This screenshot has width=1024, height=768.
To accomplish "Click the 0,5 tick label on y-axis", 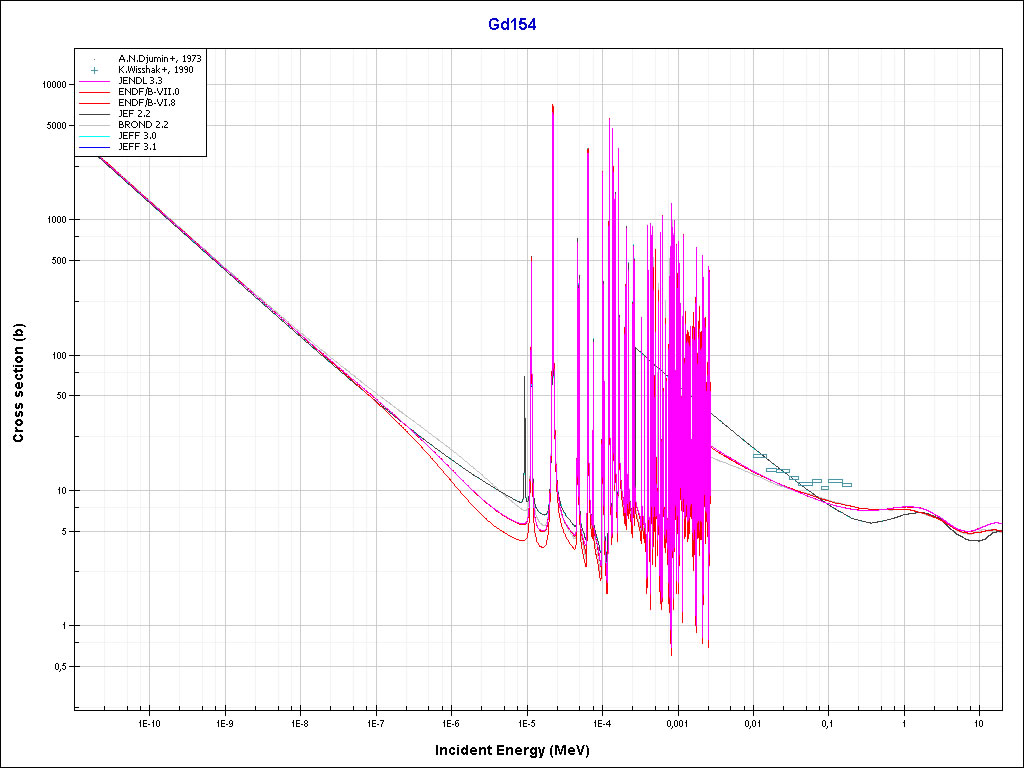I will point(59,667).
